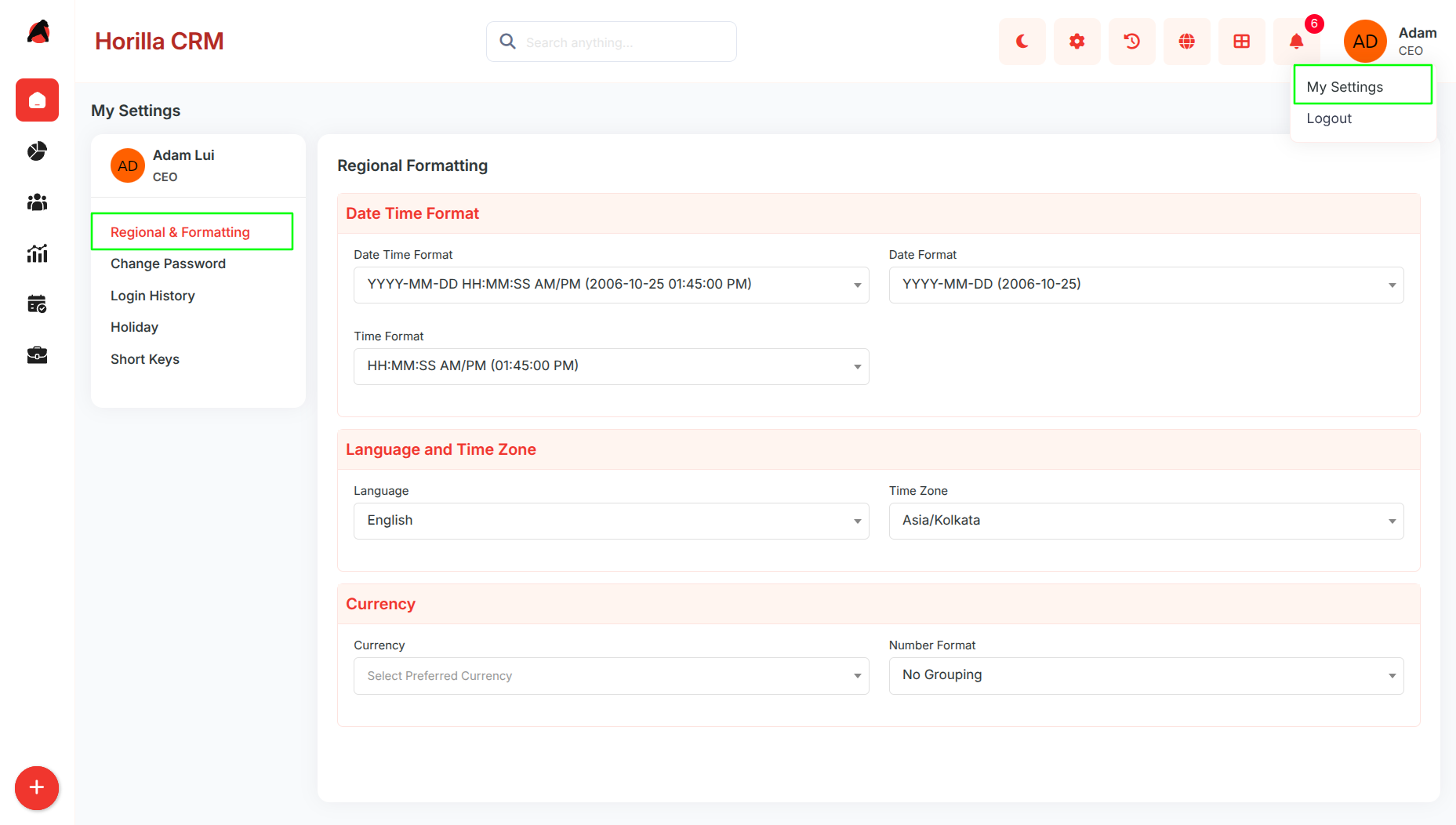
Task: Open the Home sidebar icon
Action: tap(37, 100)
